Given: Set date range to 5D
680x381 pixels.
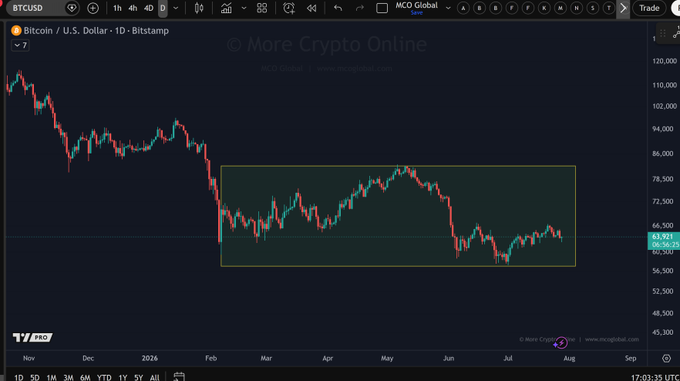Looking at the screenshot, I should point(35,378).
